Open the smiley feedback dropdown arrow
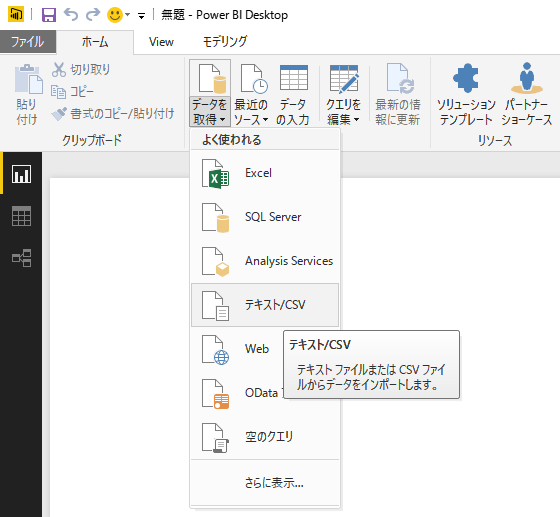 (x=128, y=15)
